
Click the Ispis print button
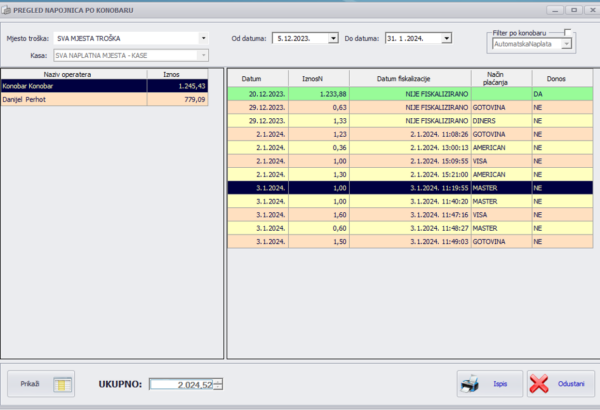pos(489,384)
